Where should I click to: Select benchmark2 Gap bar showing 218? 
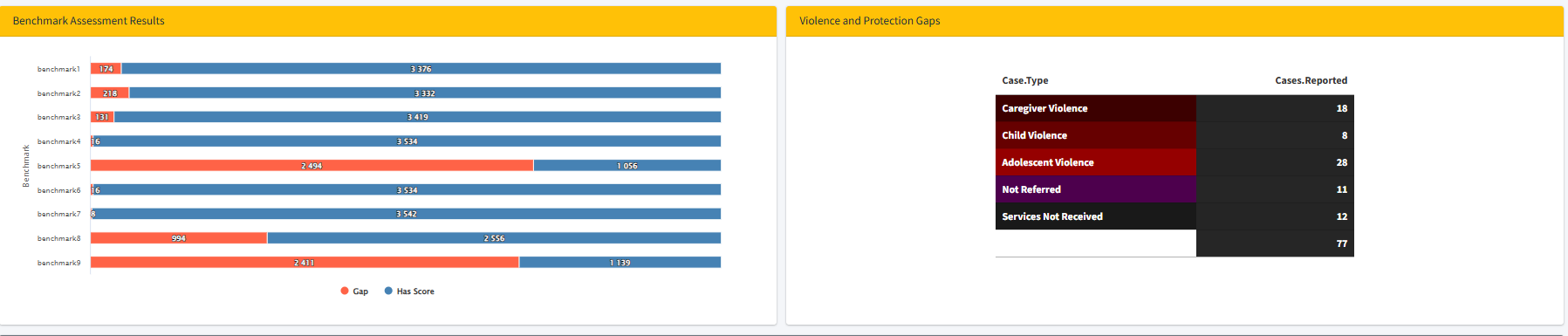pyautogui.click(x=110, y=93)
